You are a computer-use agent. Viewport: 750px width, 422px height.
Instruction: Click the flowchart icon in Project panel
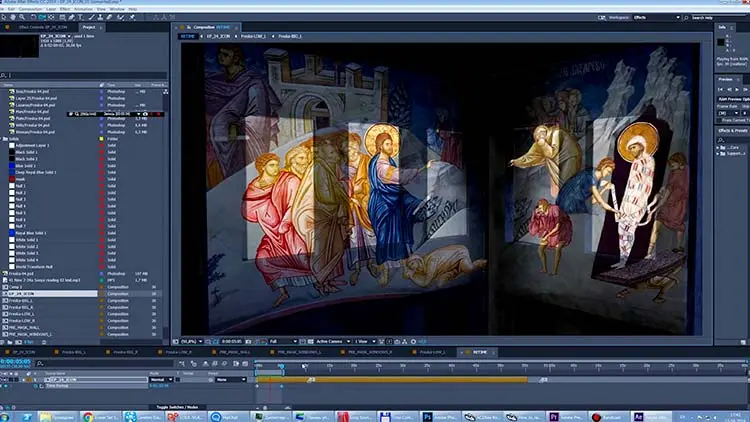tap(165, 91)
